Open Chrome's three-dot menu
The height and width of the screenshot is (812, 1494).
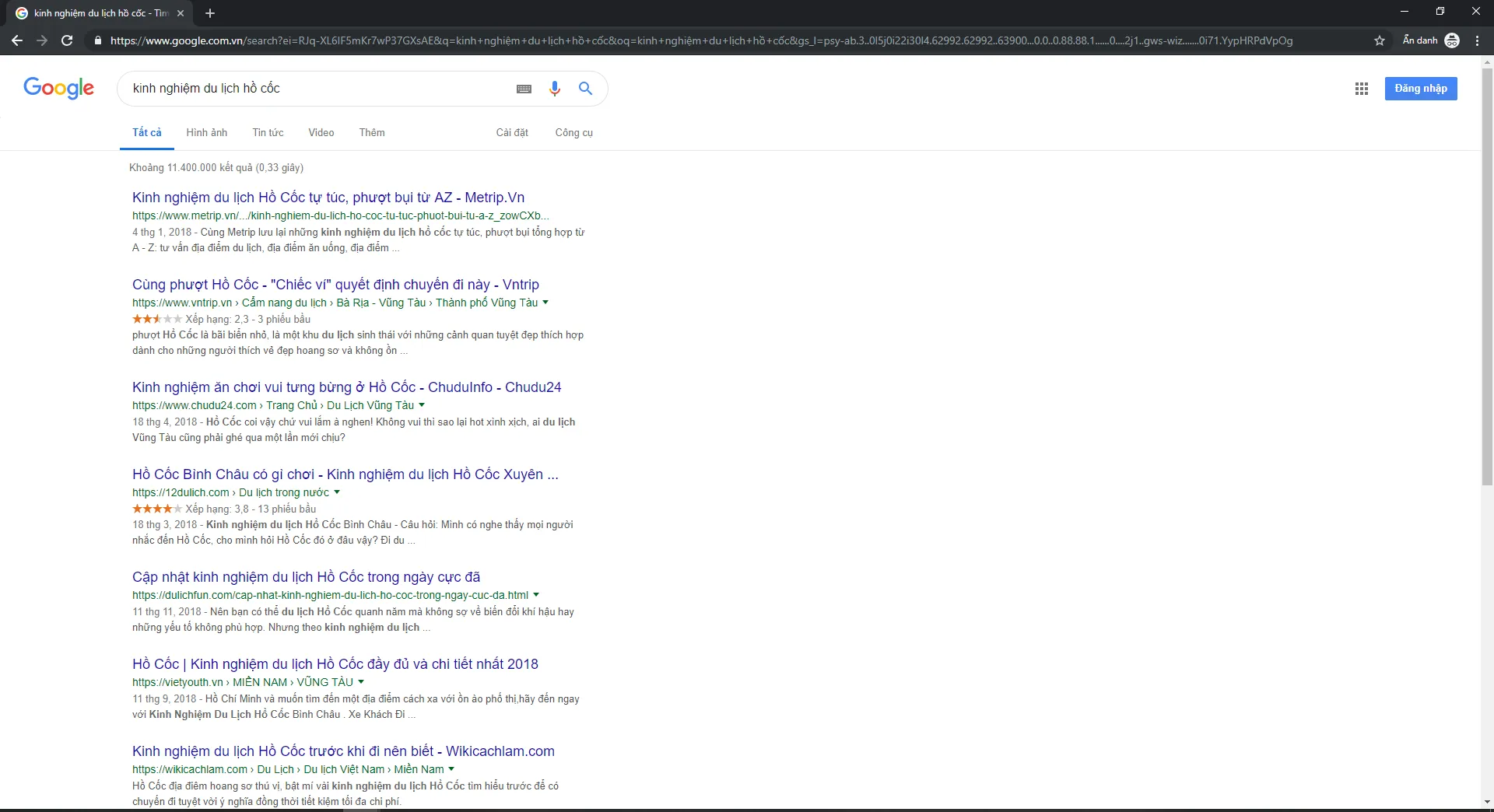(1477, 40)
